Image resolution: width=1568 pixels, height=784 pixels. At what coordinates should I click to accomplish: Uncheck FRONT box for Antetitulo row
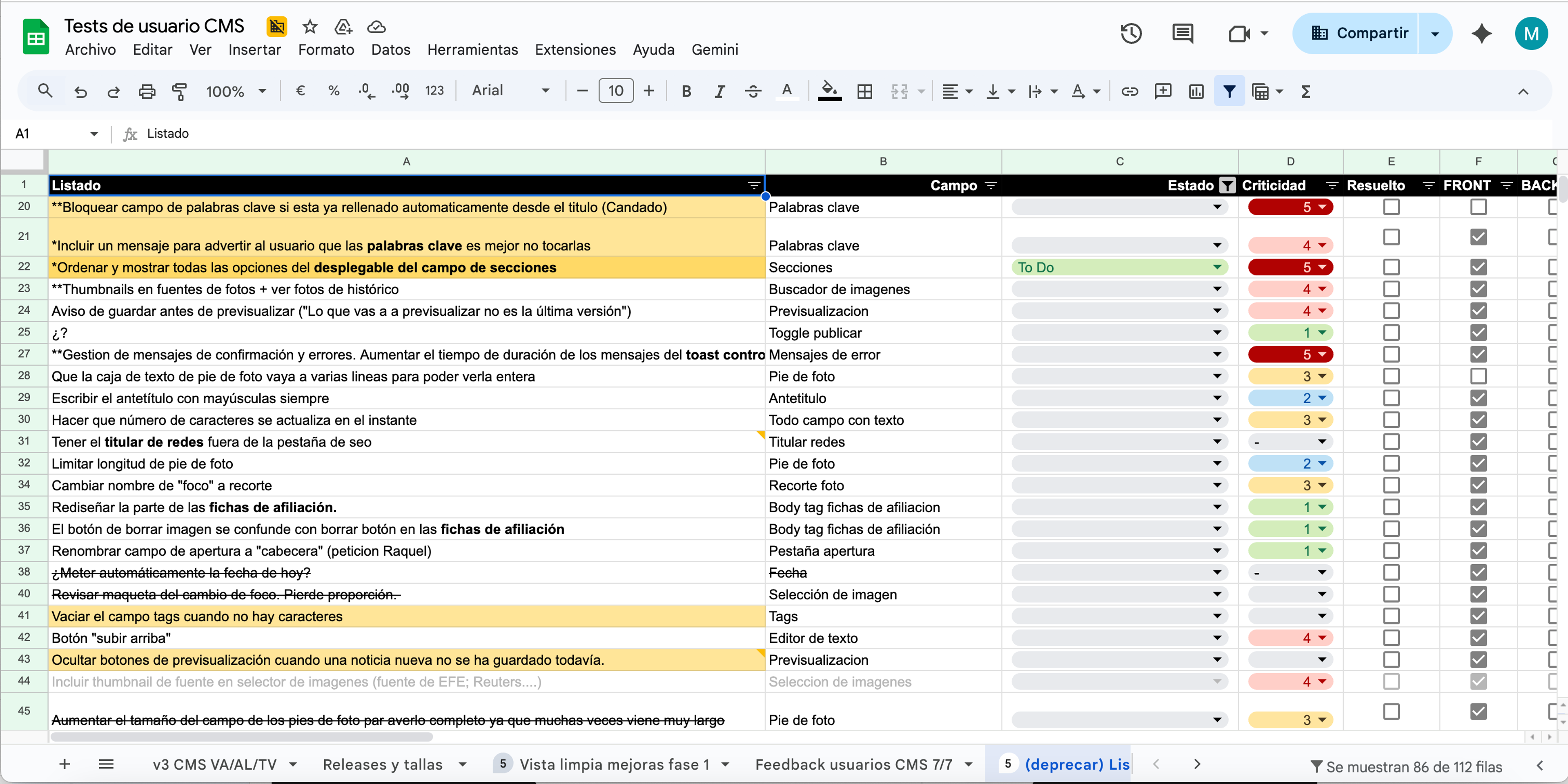tap(1478, 398)
